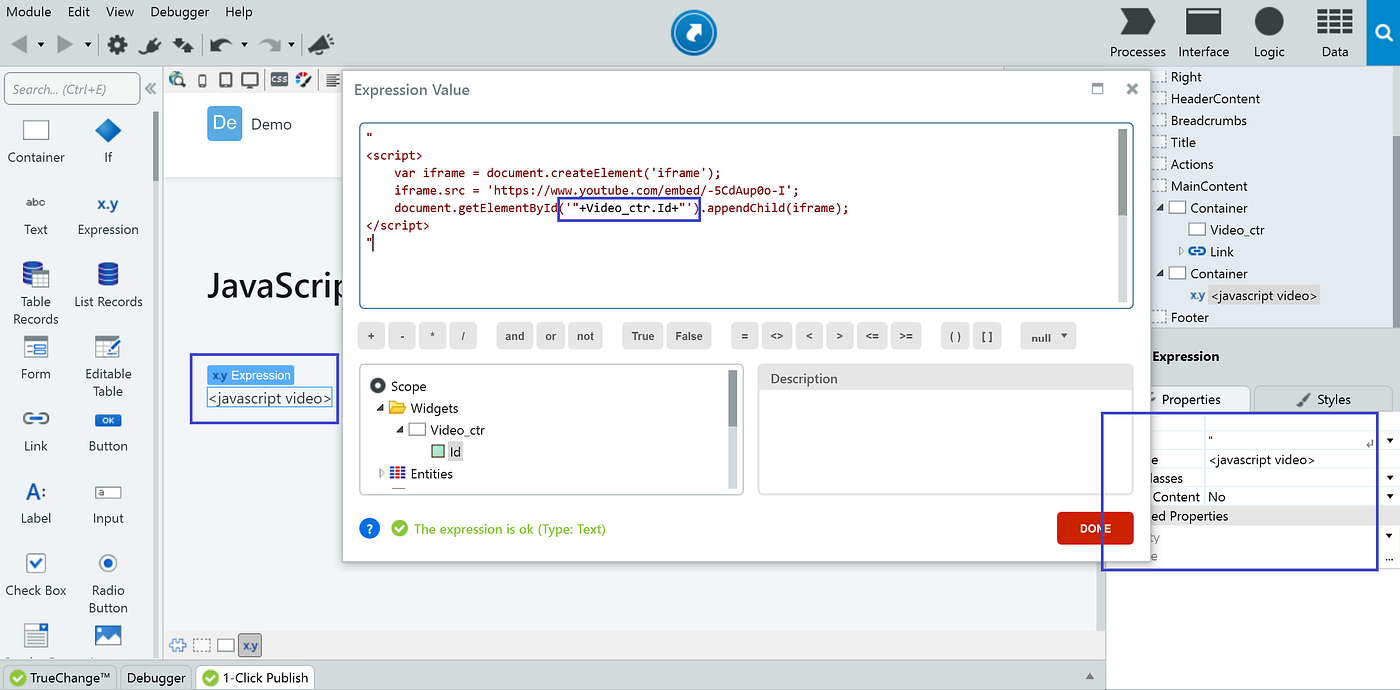This screenshot has width=1400, height=690.
Task: Switch to the Styles tab
Action: 1322,398
